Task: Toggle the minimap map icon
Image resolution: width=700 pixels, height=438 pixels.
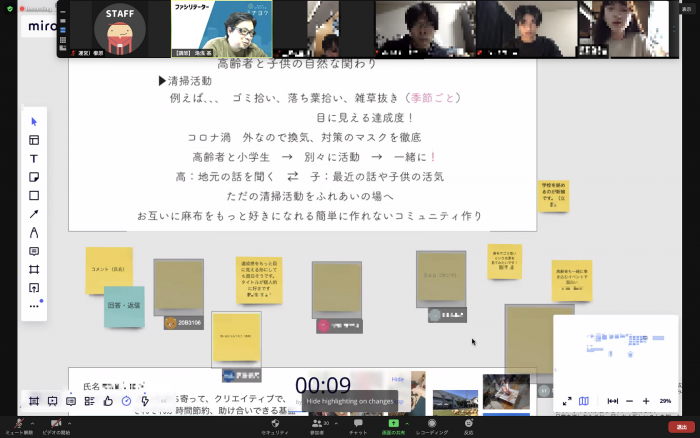Action: click(583, 401)
